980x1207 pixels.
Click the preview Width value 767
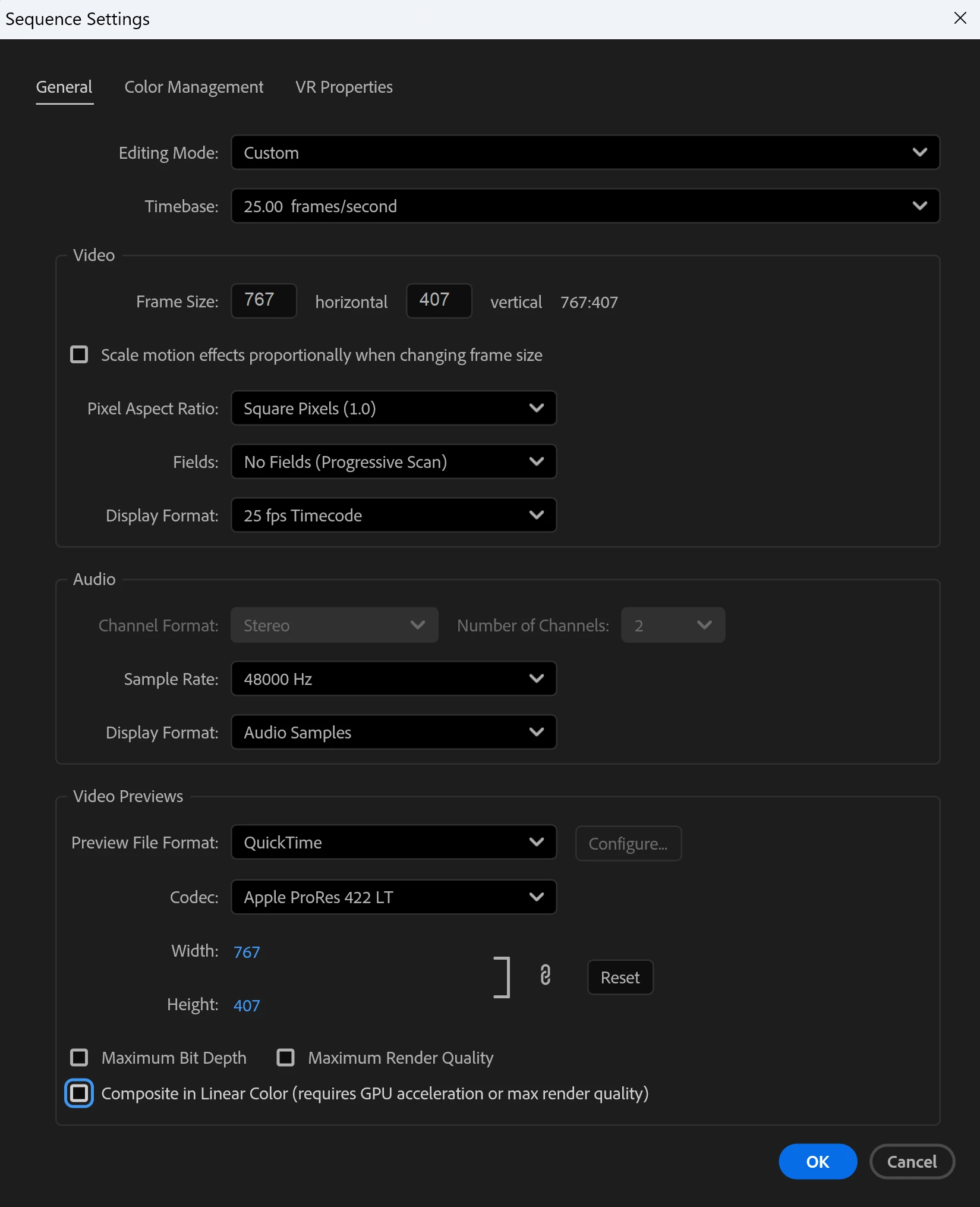pyautogui.click(x=247, y=952)
